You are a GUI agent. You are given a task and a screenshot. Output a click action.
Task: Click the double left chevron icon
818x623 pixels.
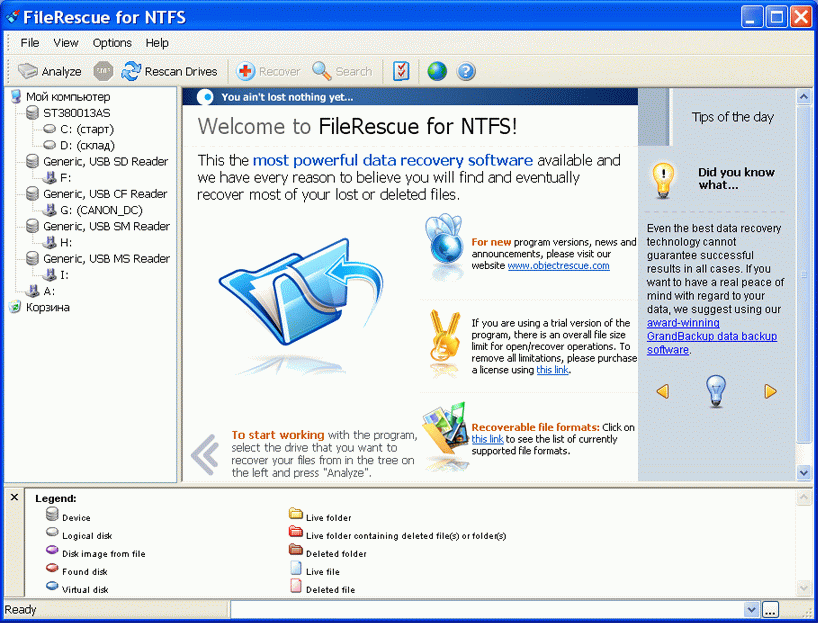pyautogui.click(x=205, y=454)
